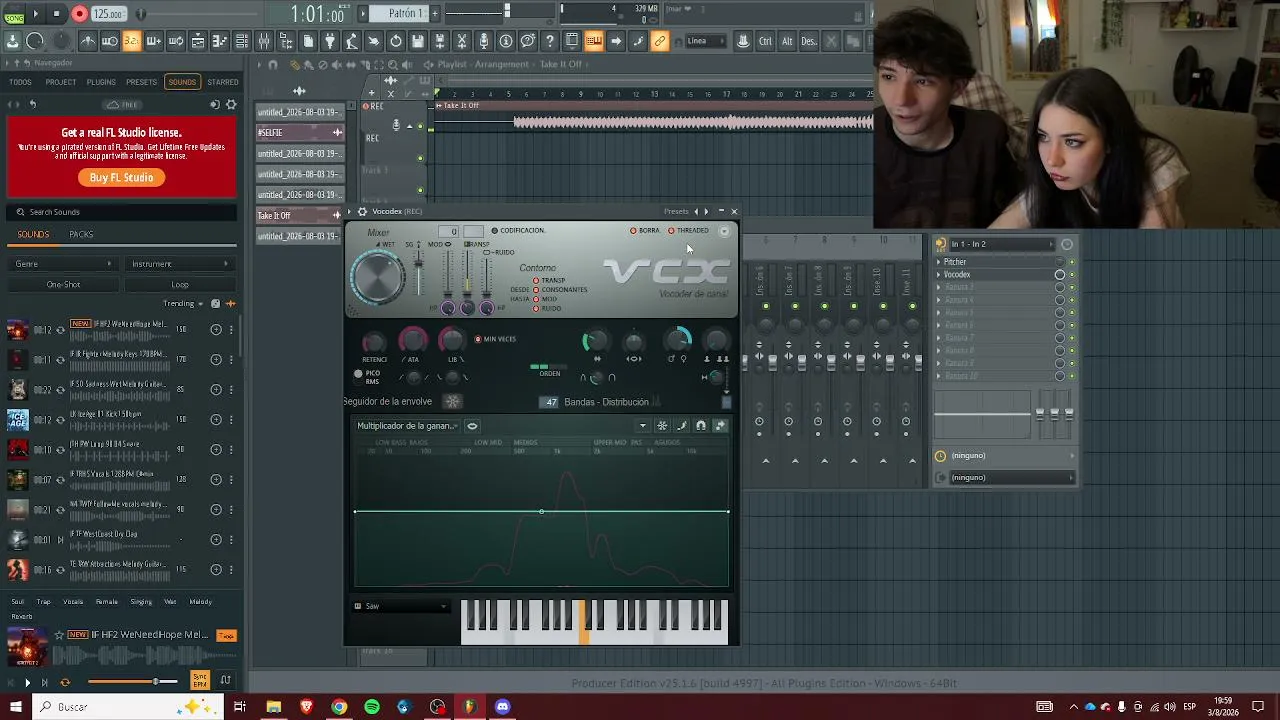Add the IF SD Sadness sound with plus icon
The image size is (1280, 720).
pyautogui.click(x=216, y=389)
